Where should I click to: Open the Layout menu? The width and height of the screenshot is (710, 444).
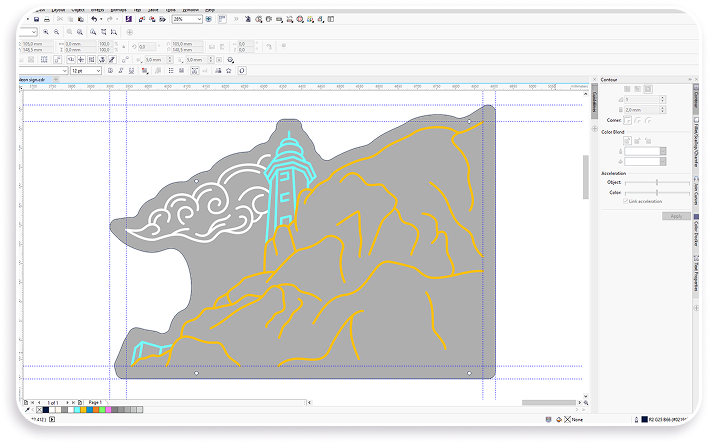[x=58, y=10]
